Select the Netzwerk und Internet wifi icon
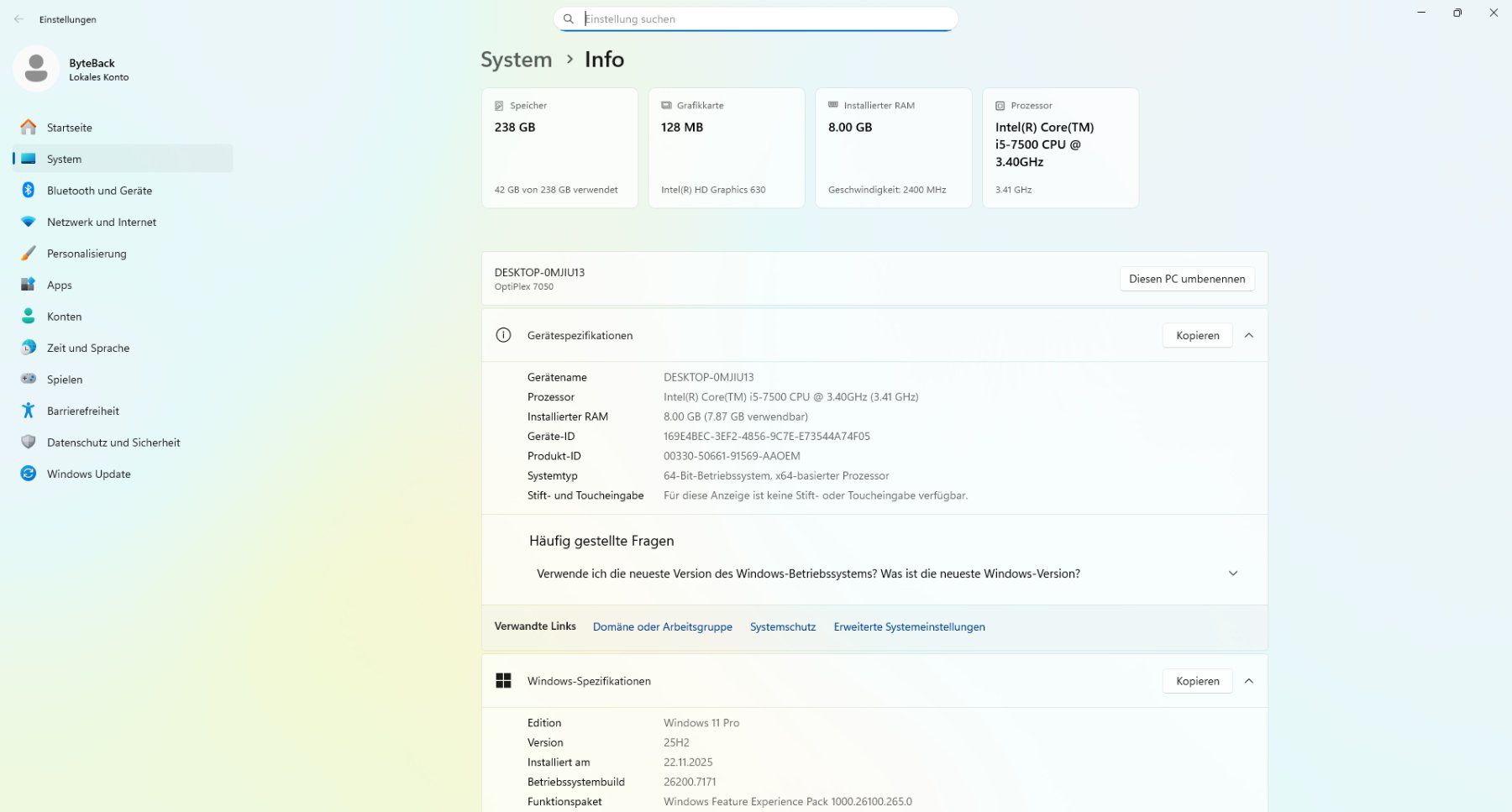Viewport: 1512px width, 812px height. tap(29, 222)
